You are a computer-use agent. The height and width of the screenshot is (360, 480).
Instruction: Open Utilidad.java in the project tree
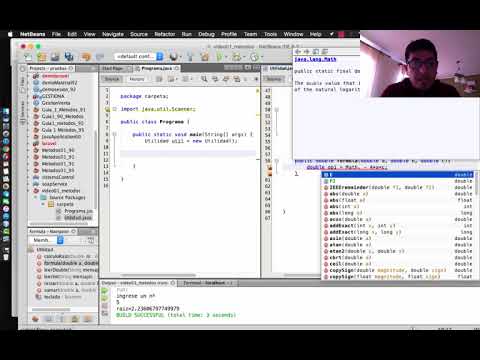click(x=78, y=218)
